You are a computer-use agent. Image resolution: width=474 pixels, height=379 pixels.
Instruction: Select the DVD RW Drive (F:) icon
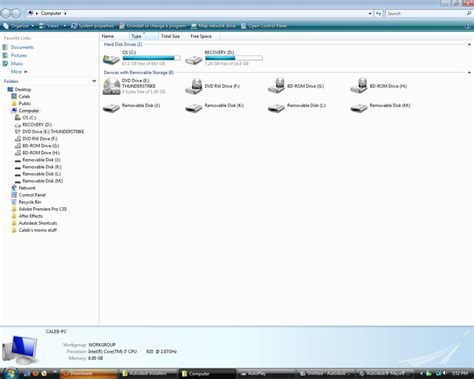coord(194,86)
